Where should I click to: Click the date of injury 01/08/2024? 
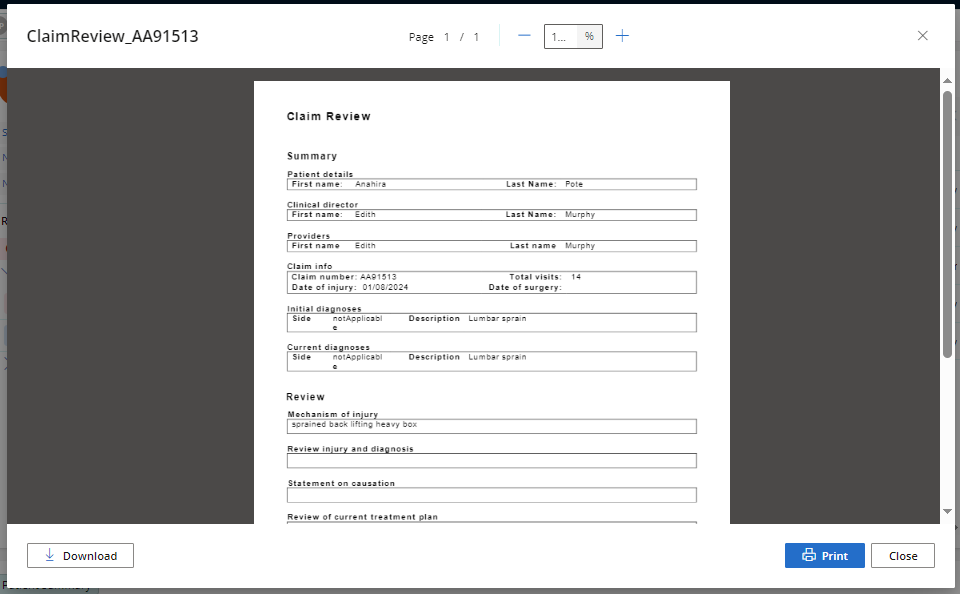(x=385, y=287)
